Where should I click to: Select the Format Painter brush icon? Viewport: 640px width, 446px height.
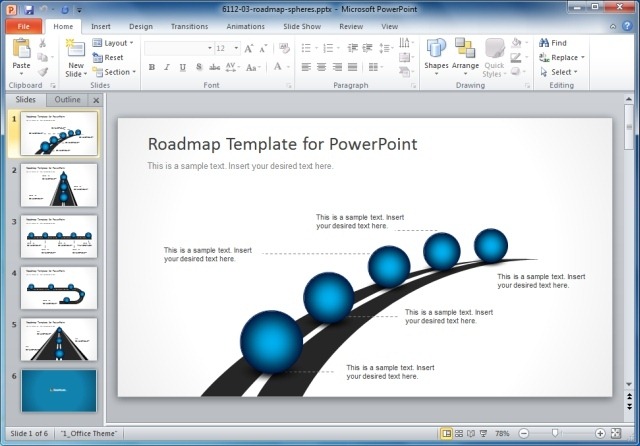pos(42,72)
